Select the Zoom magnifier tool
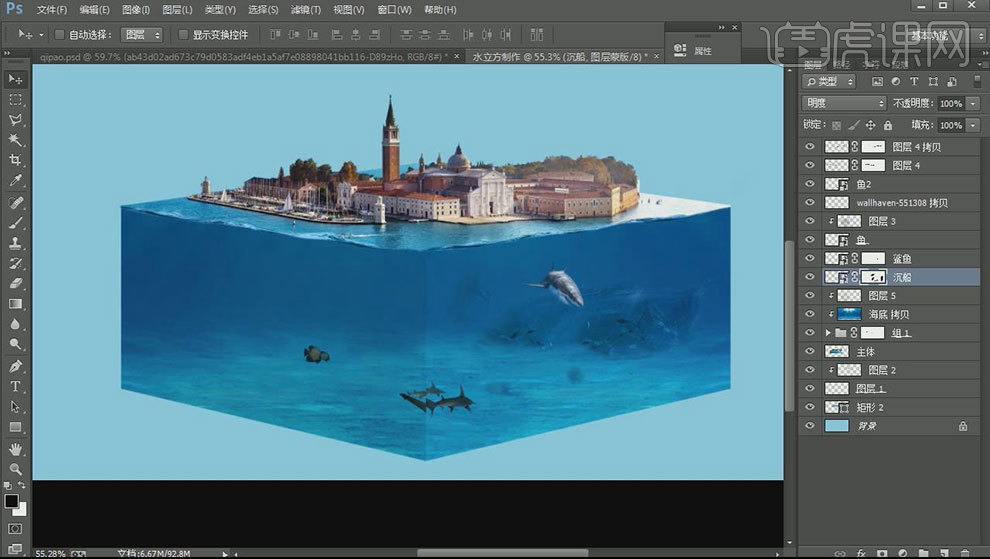 click(15, 469)
